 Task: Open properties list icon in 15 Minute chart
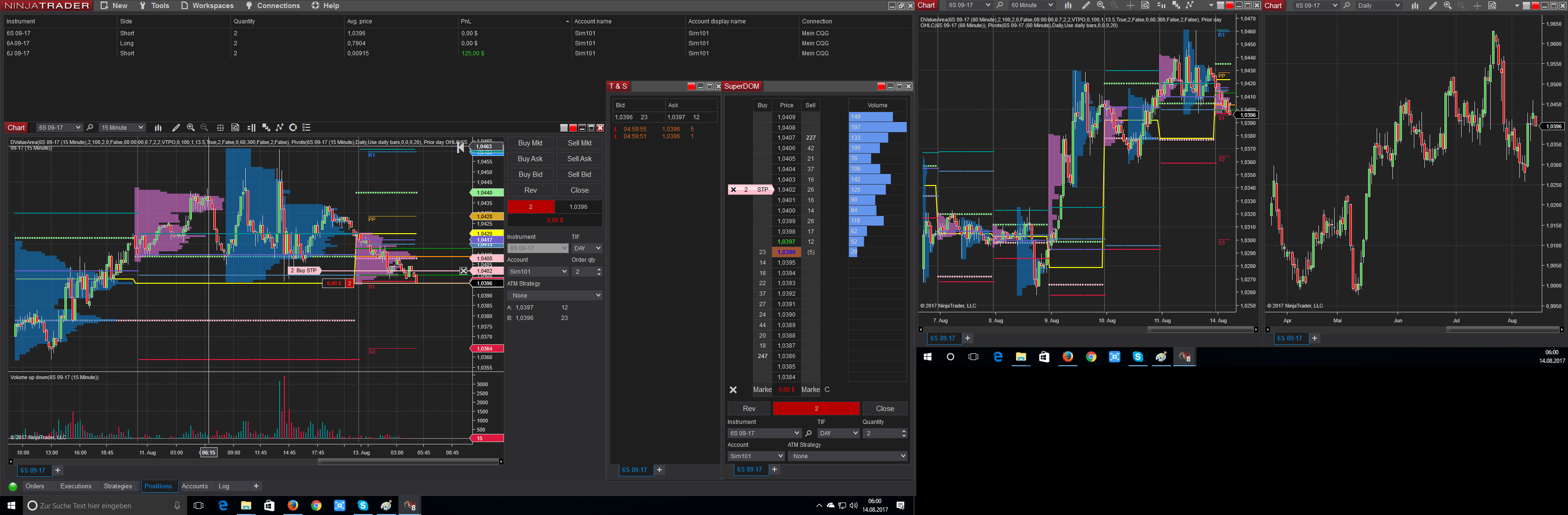pyautogui.click(x=307, y=128)
